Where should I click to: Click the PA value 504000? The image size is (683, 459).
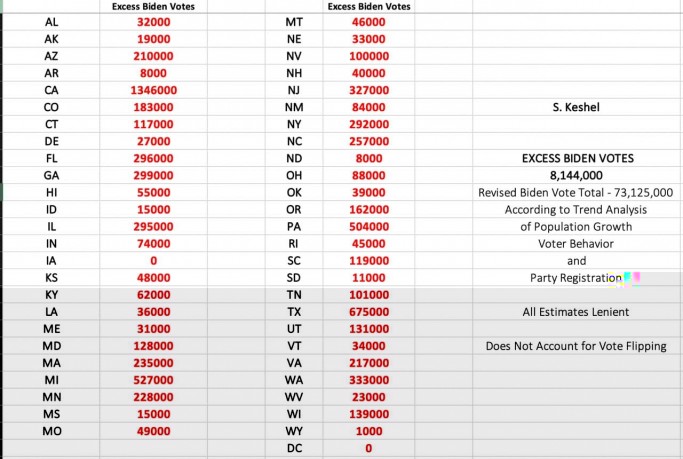pyautogui.click(x=369, y=226)
